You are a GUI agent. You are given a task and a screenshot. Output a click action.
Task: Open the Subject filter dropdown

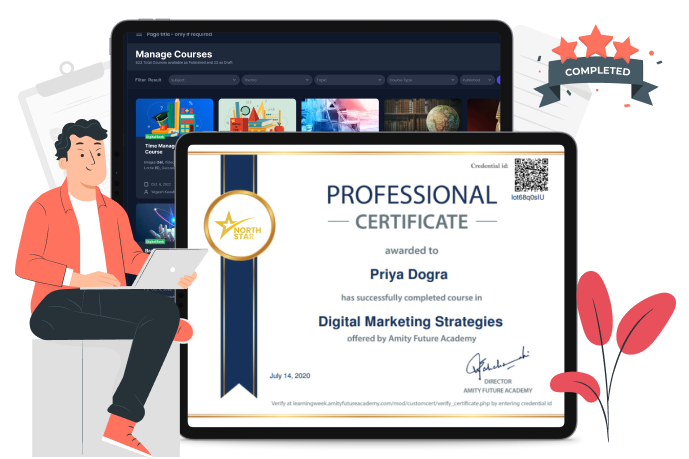click(x=201, y=79)
